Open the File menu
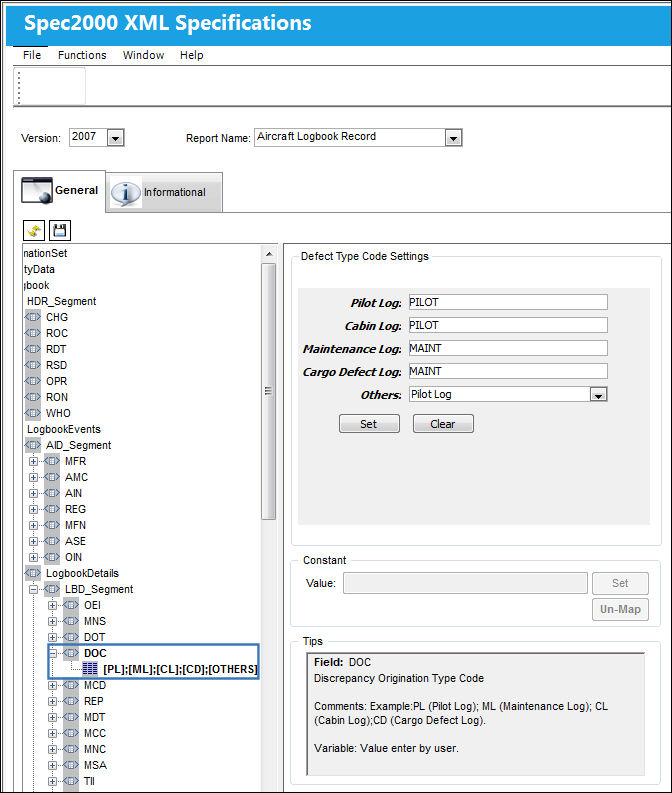Image resolution: width=672 pixels, height=793 pixels. [32, 55]
